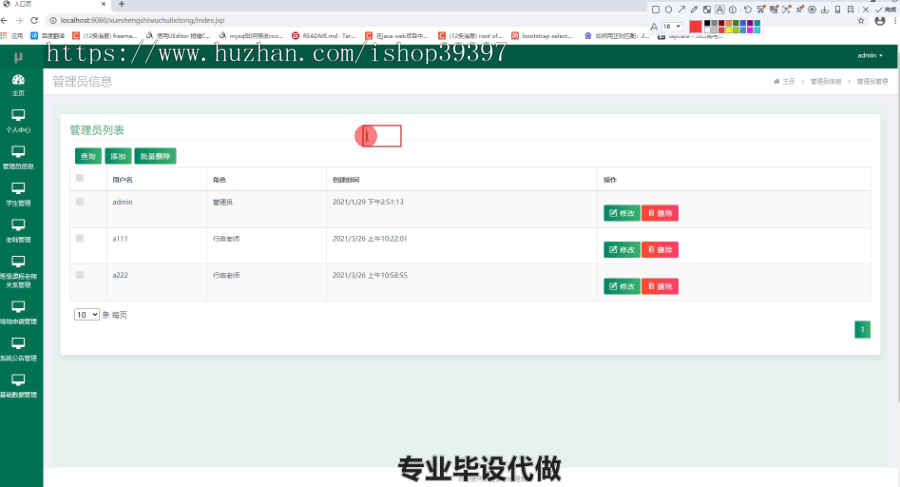
Task: Select the pencil drawing tool
Action: [x=695, y=10]
